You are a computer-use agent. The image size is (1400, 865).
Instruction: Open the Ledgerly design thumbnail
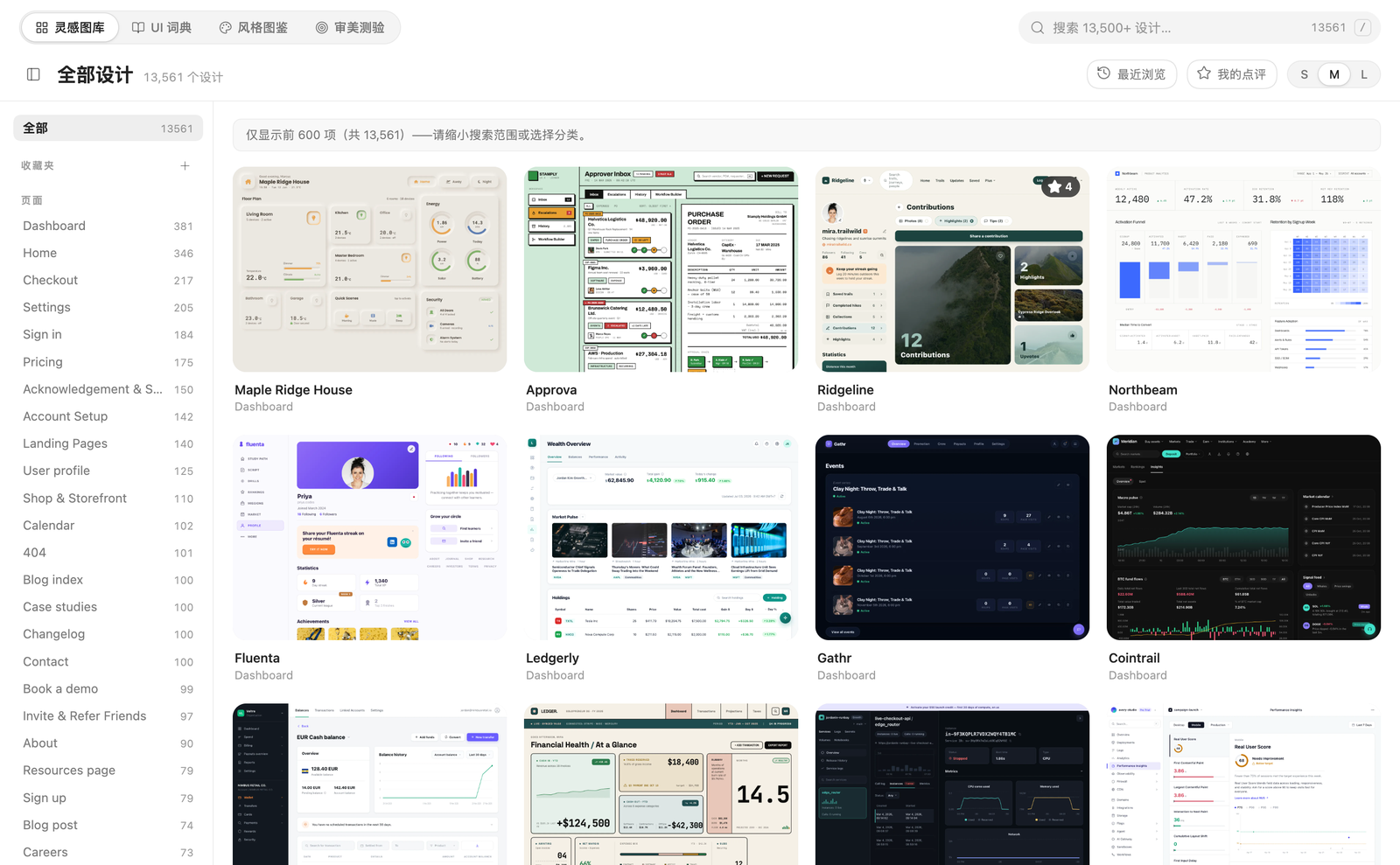[x=661, y=537]
